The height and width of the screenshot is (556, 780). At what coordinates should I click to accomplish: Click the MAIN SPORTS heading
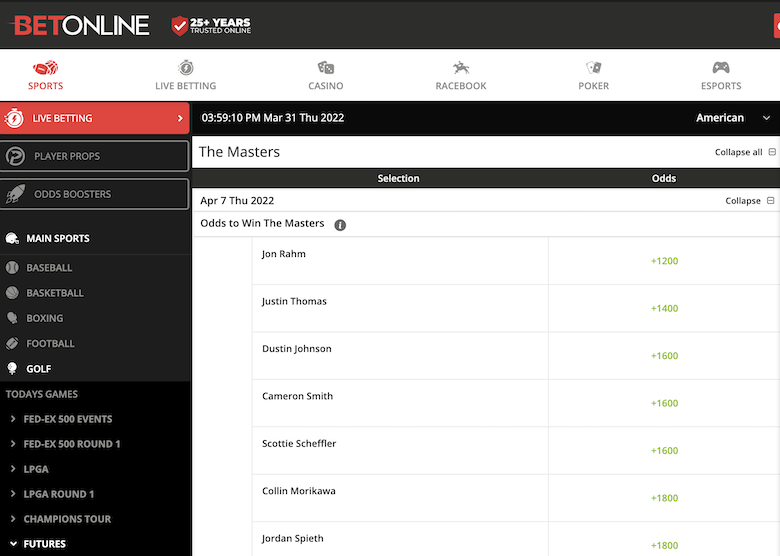(58, 238)
